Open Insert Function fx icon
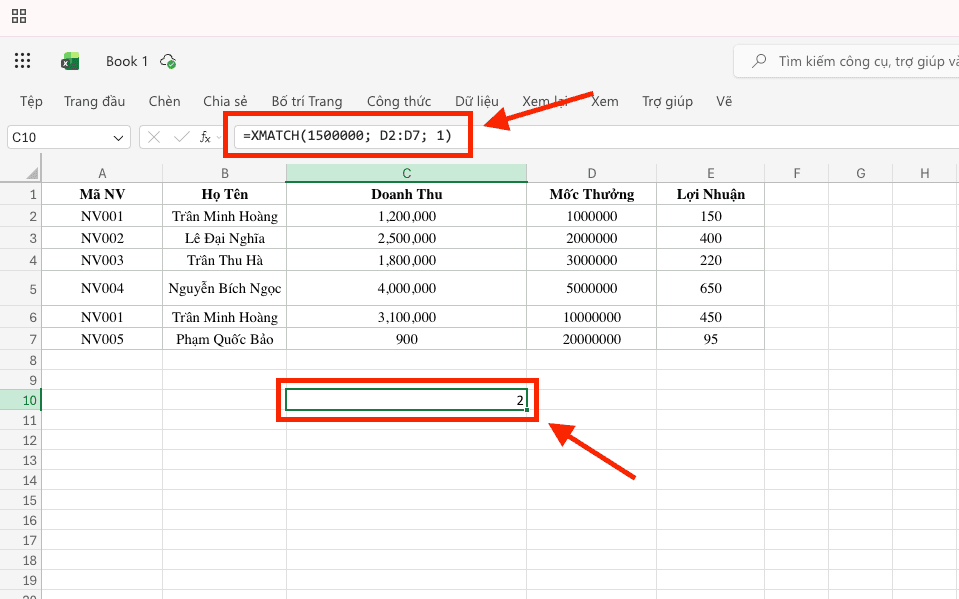 coord(205,137)
